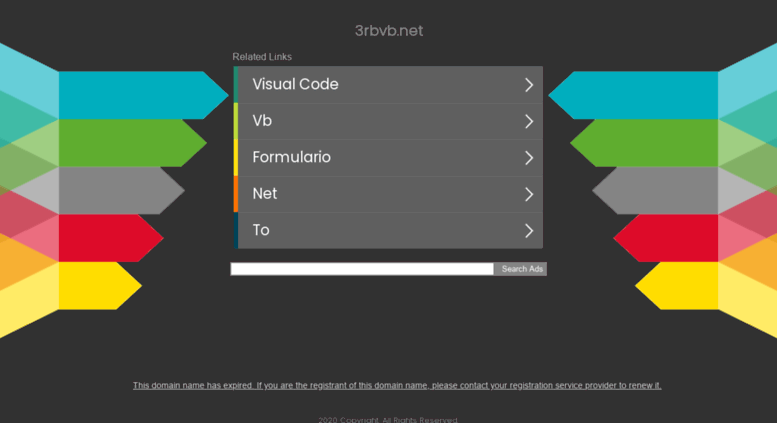Click the teal color bar beside Visual Code
The height and width of the screenshot is (423, 777).
(x=236, y=85)
